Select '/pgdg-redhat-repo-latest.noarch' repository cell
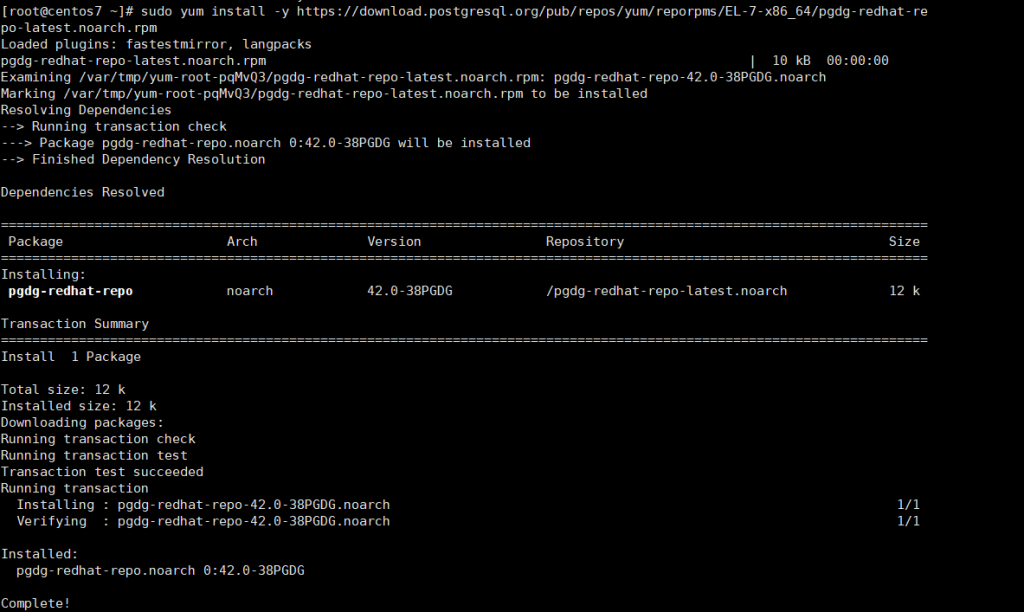Viewport: 1024px width, 612px height. point(666,291)
